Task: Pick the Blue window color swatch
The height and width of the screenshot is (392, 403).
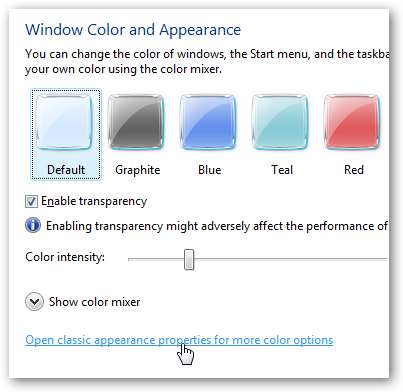Action: [208, 122]
